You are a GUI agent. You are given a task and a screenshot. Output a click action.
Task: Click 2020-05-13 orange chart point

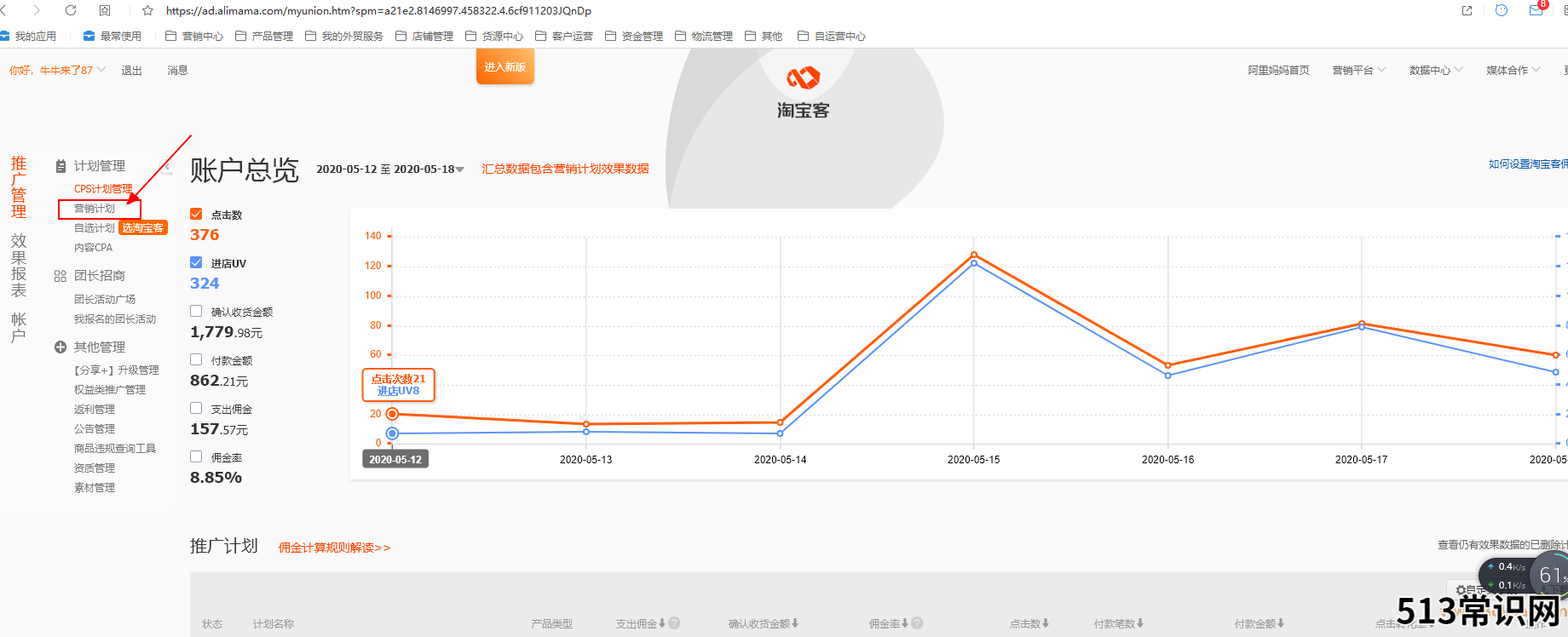586,424
